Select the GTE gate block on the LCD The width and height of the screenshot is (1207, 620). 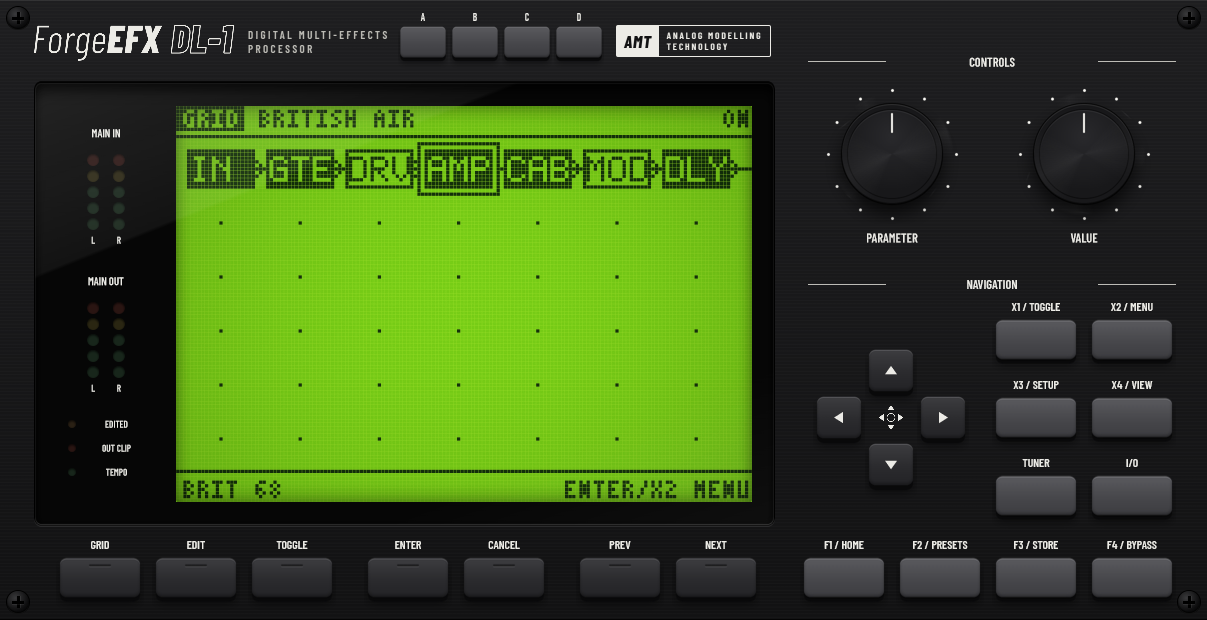pos(300,170)
